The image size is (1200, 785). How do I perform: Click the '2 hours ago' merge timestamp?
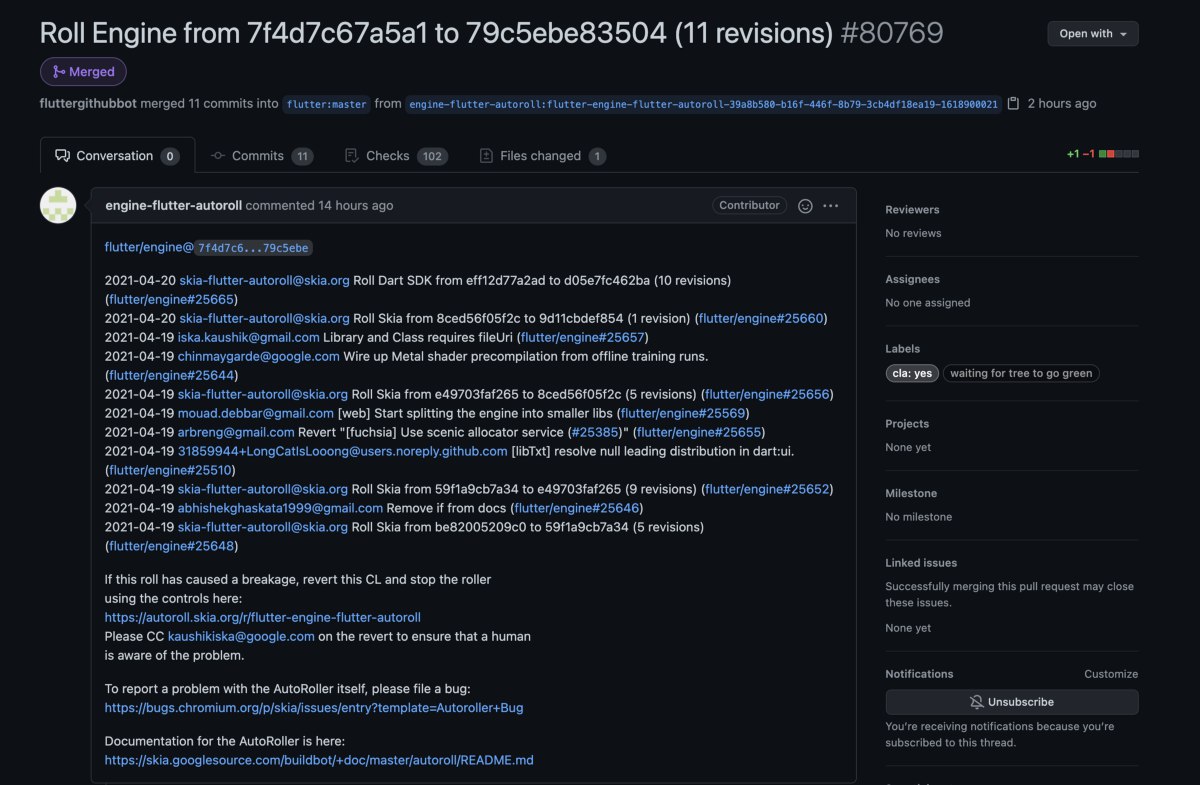(x=1062, y=104)
